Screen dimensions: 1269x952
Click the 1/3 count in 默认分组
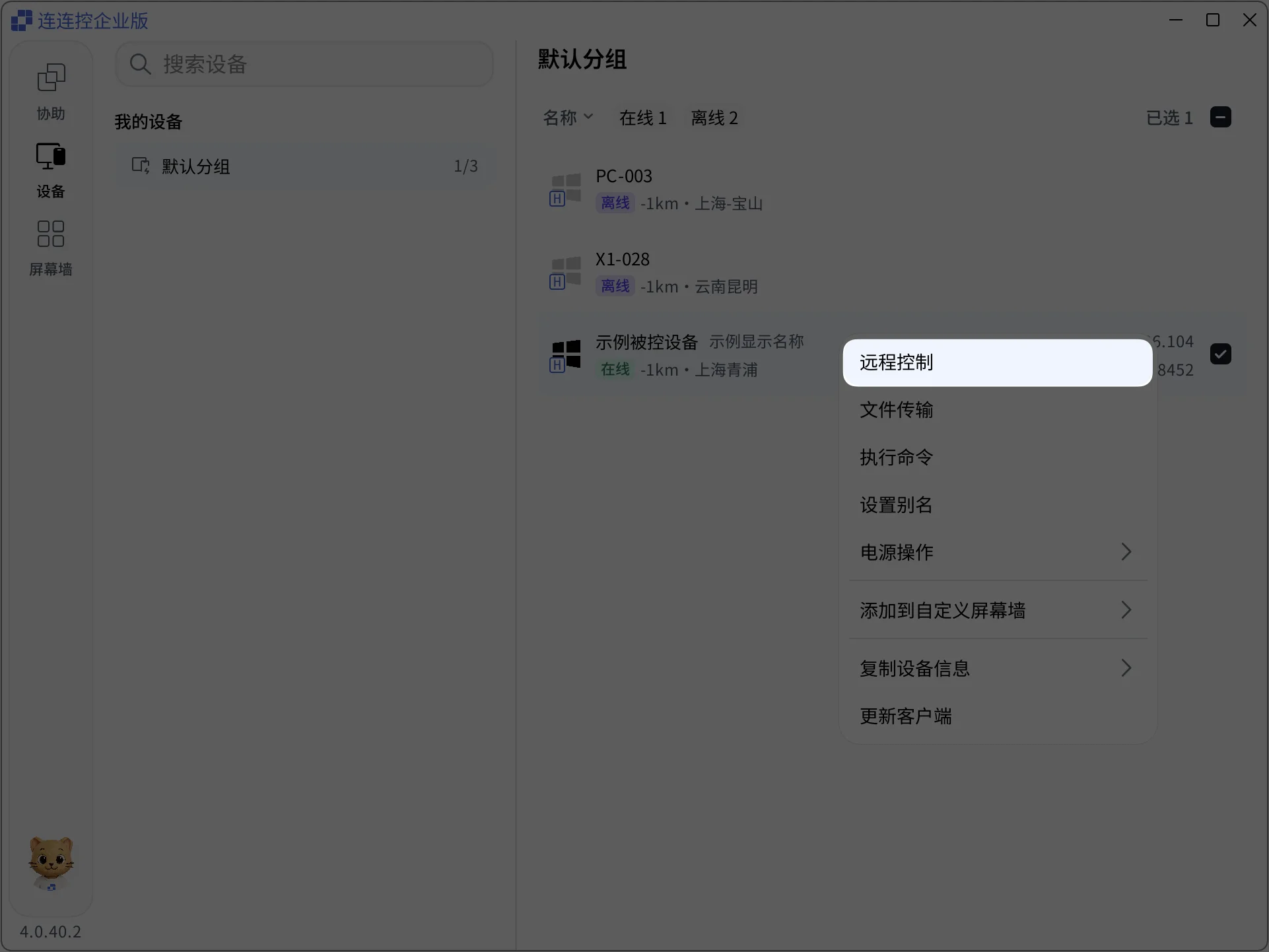pyautogui.click(x=465, y=166)
